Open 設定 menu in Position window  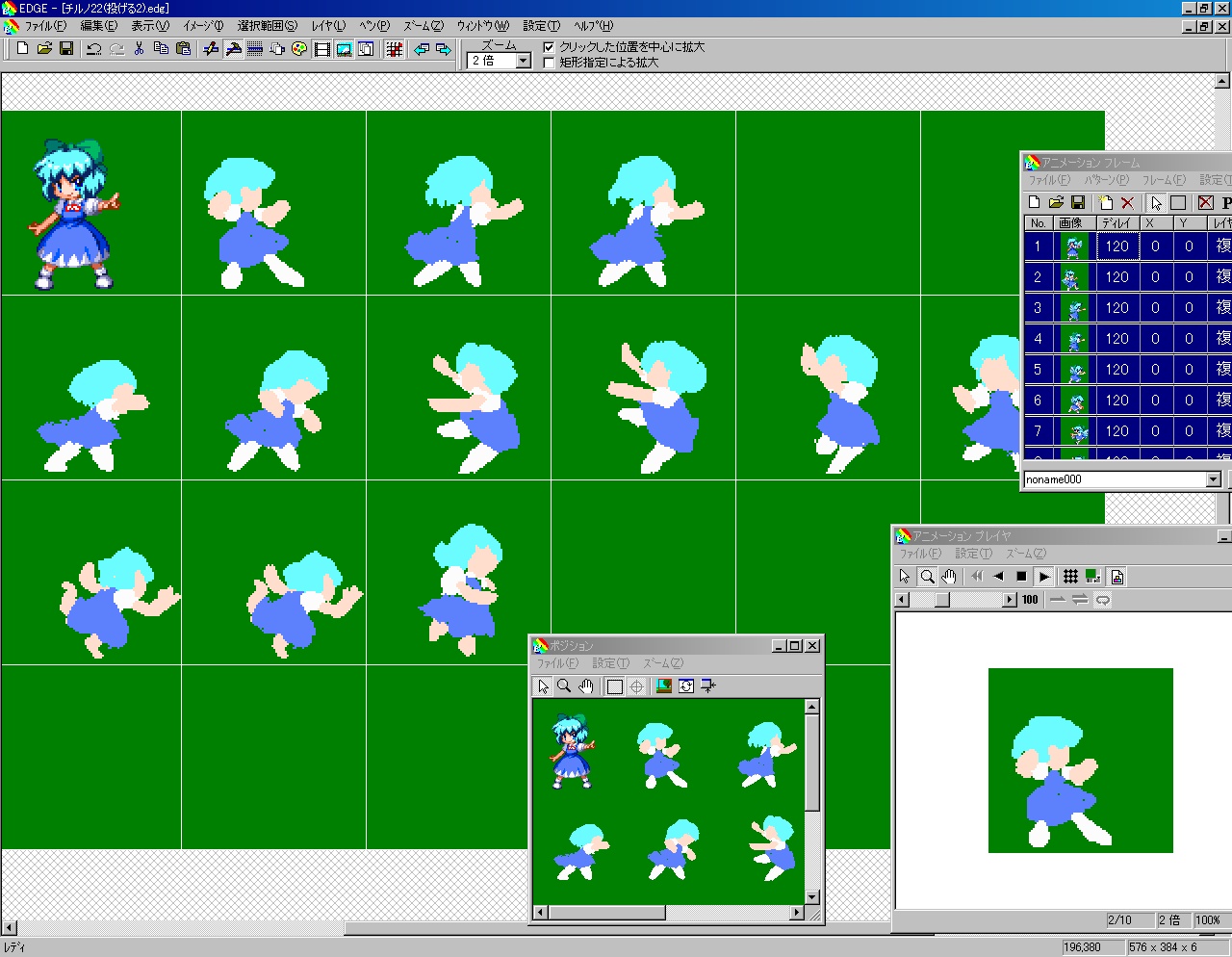(610, 663)
